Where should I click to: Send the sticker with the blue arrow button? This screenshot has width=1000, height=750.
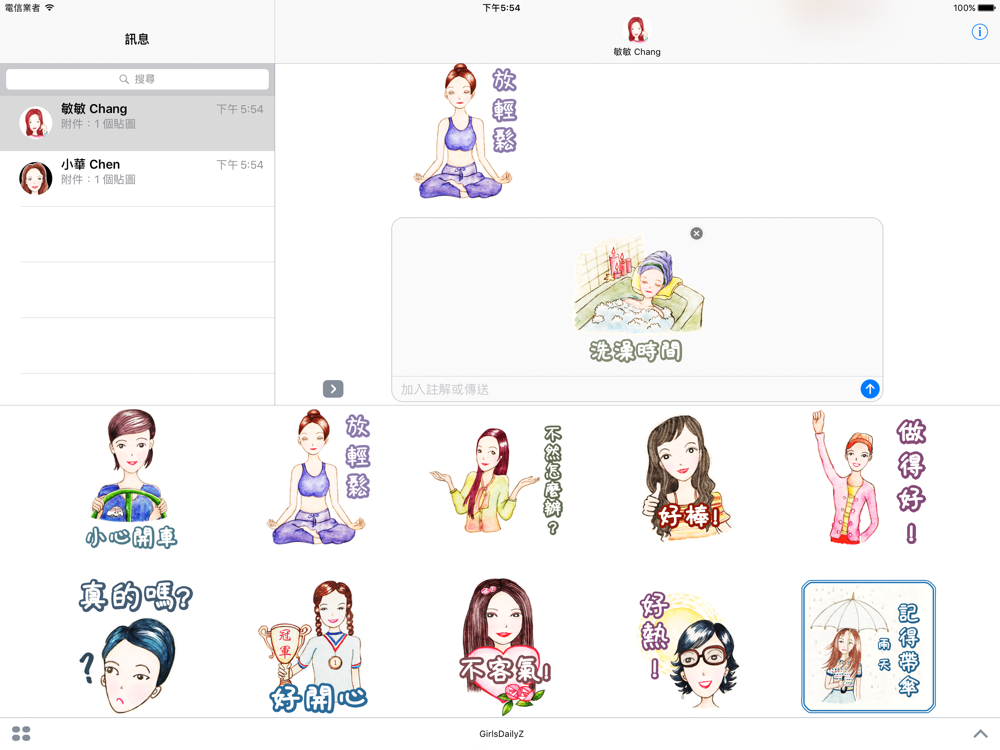point(869,388)
